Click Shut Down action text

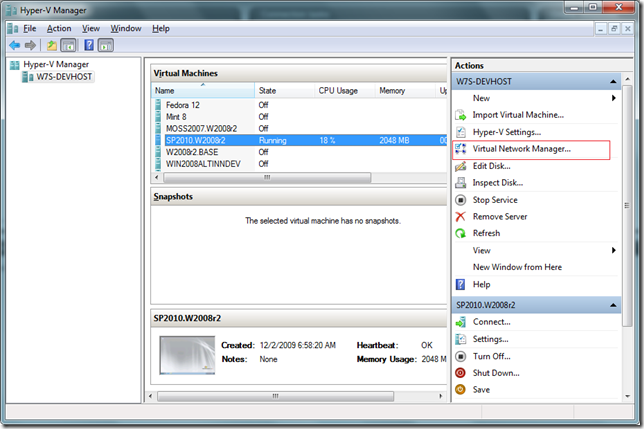click(x=496, y=373)
